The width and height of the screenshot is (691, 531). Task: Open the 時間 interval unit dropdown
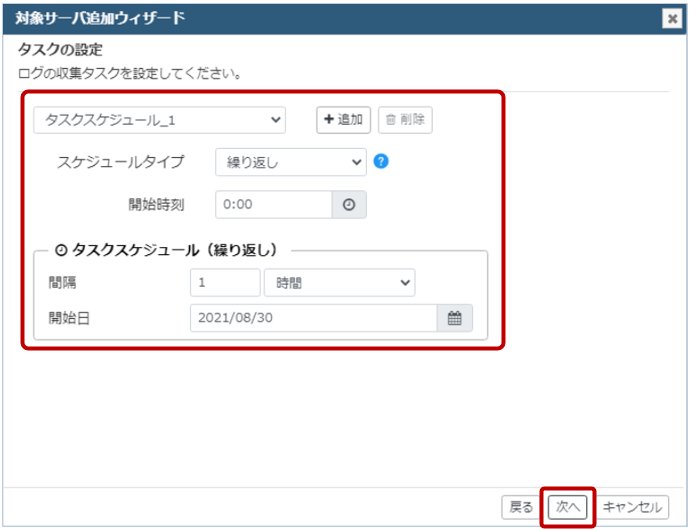point(339,282)
